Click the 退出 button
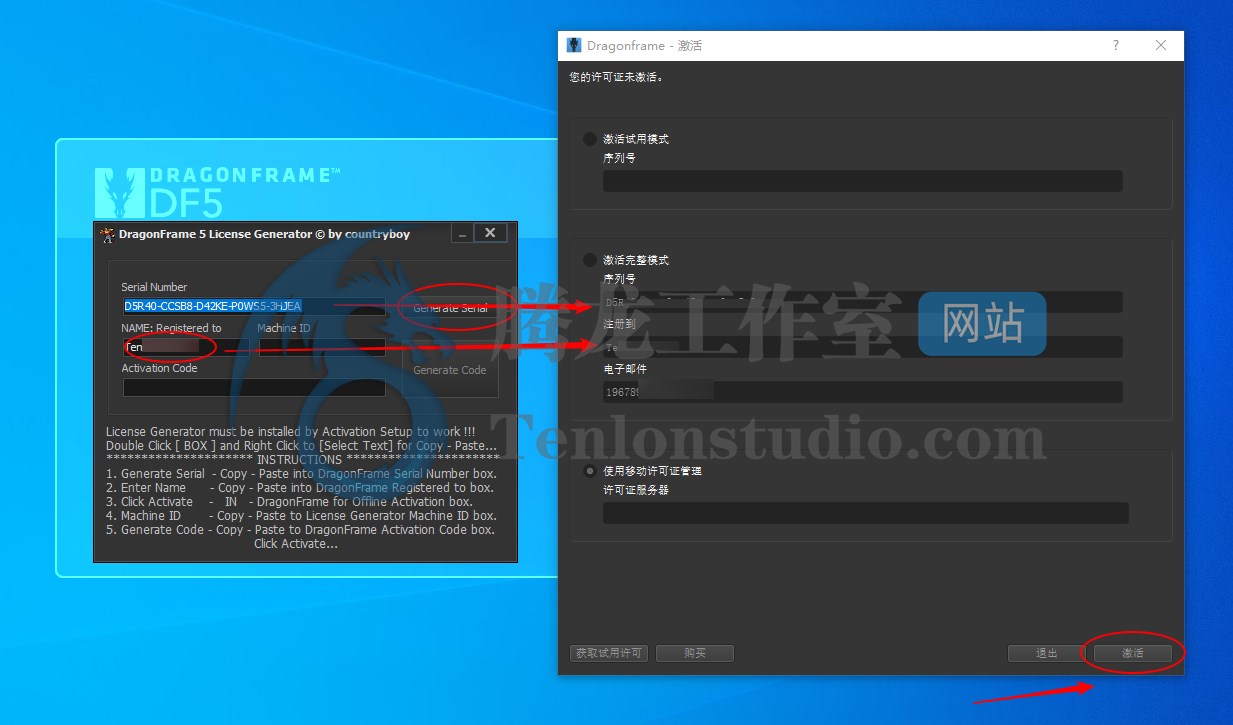This screenshot has width=1233, height=725. coord(1046,653)
